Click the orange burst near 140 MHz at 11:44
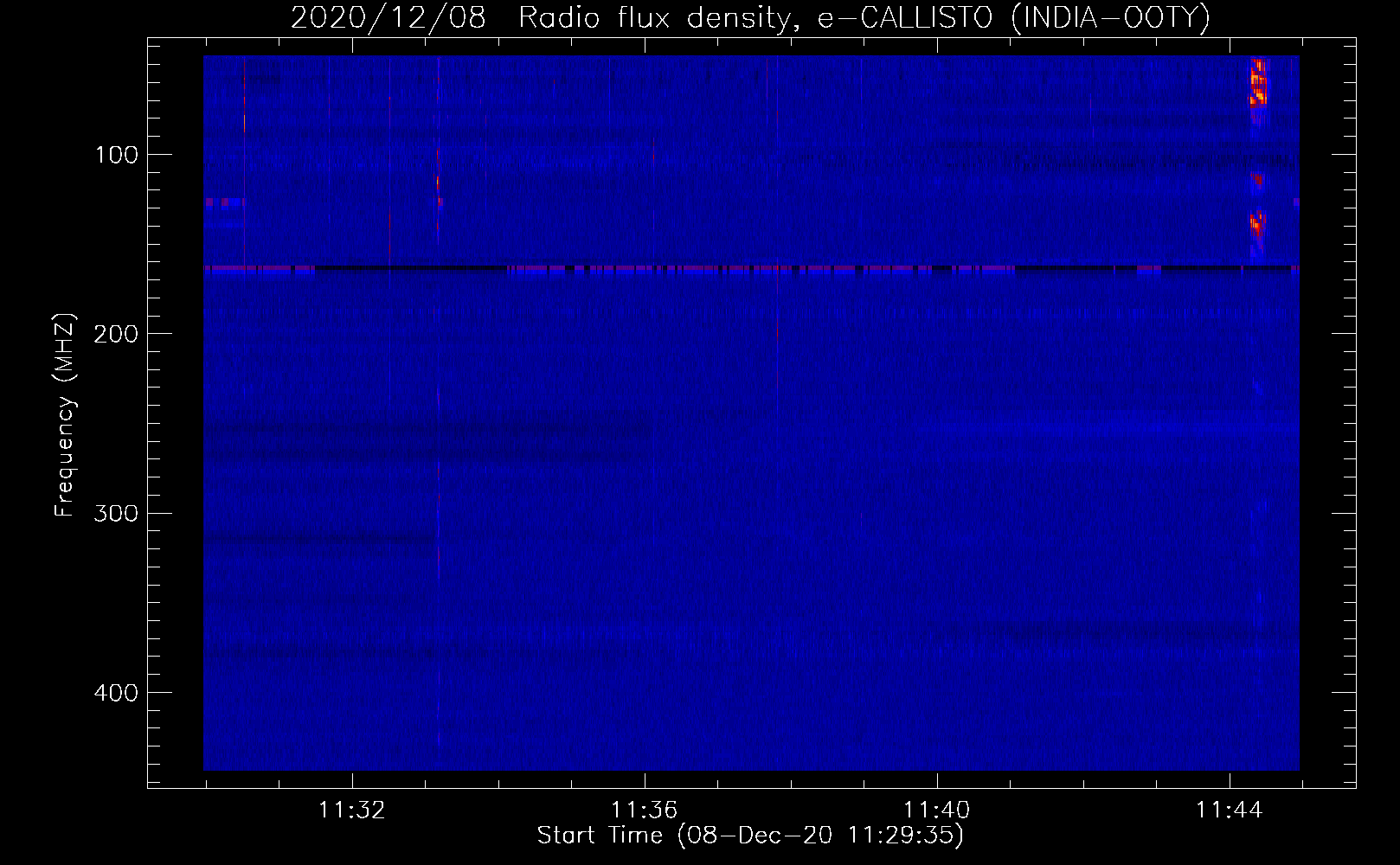This screenshot has height=865, width=1400. (x=1257, y=225)
